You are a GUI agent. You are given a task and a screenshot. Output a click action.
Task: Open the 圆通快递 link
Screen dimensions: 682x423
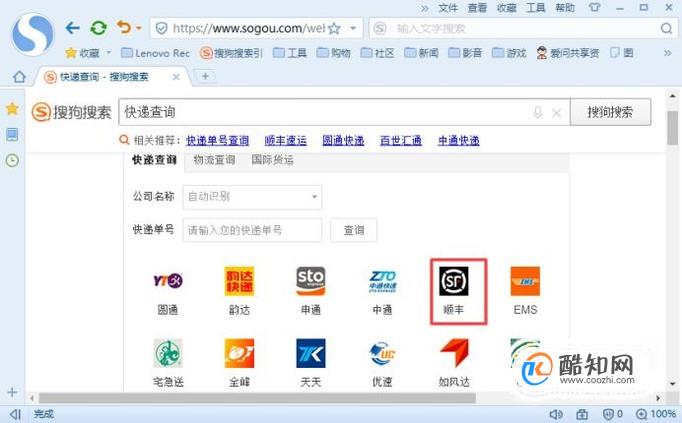(343, 140)
